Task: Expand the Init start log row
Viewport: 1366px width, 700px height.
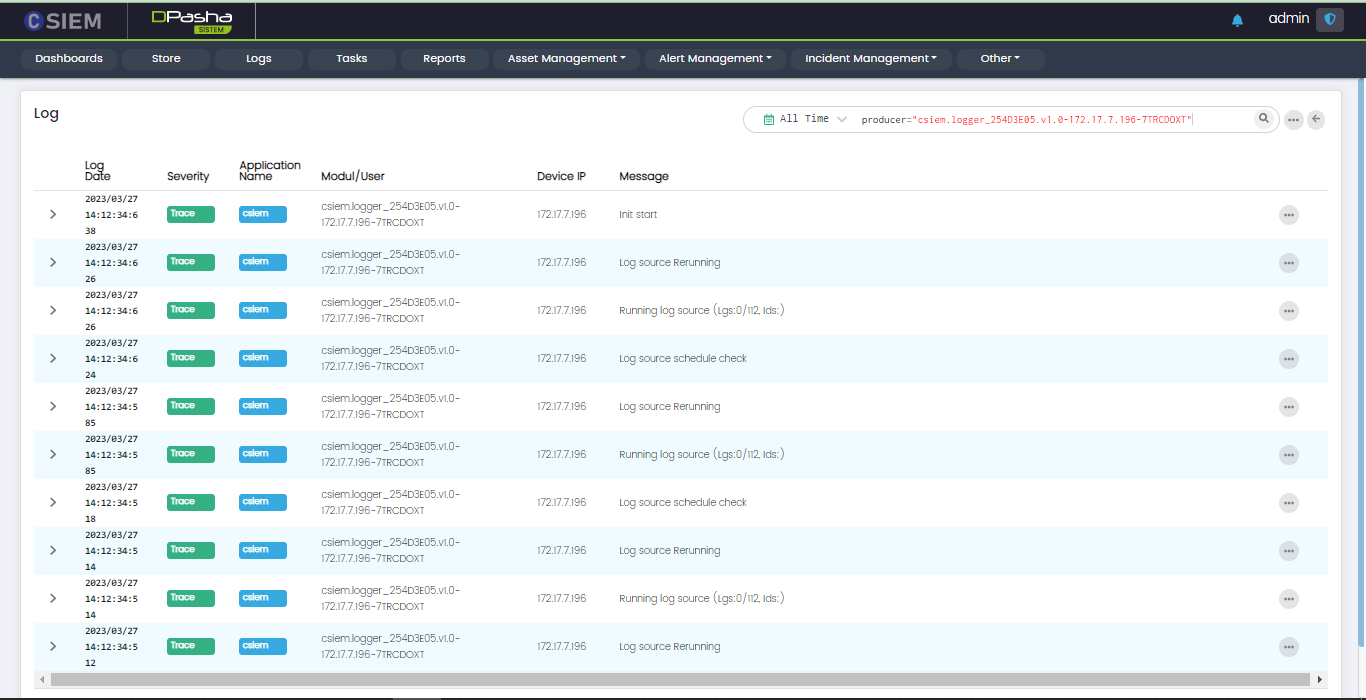Action: (x=53, y=215)
